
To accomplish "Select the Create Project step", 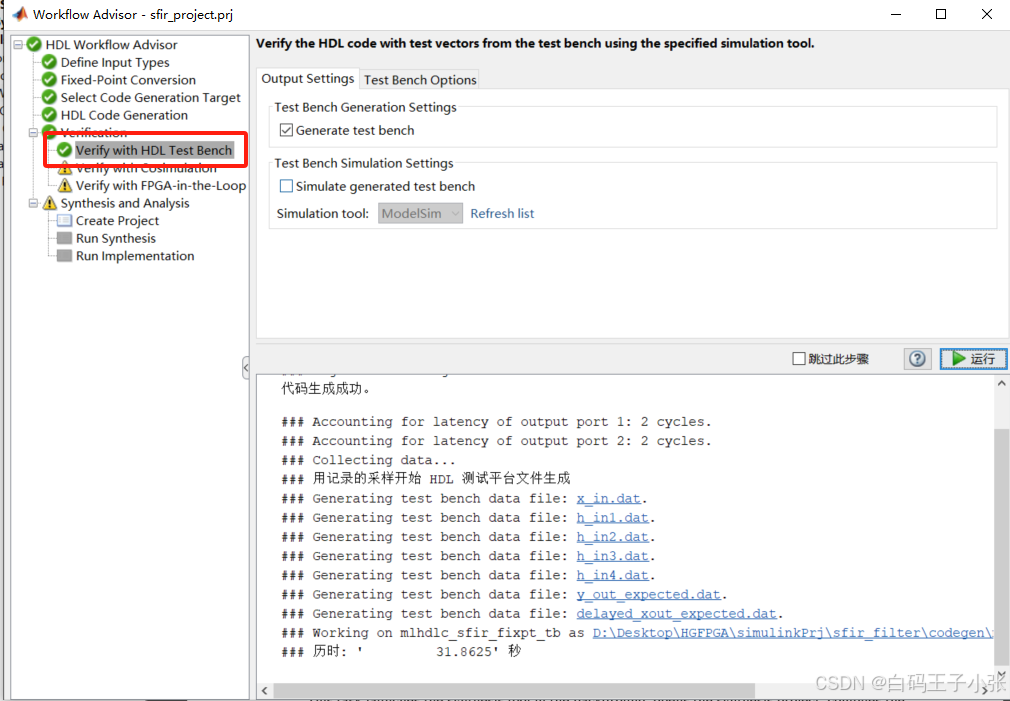I will click(x=117, y=220).
